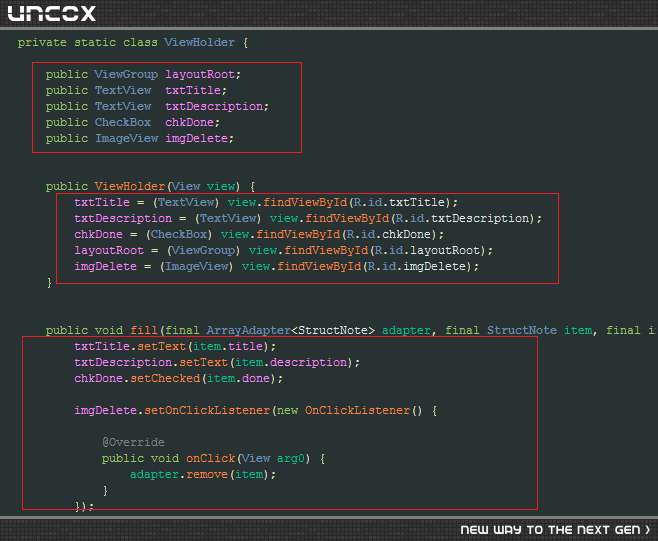658x541 pixels.
Task: Click 'NEW WAY TO THE NEXT GEN' footer text
Action: click(555, 530)
